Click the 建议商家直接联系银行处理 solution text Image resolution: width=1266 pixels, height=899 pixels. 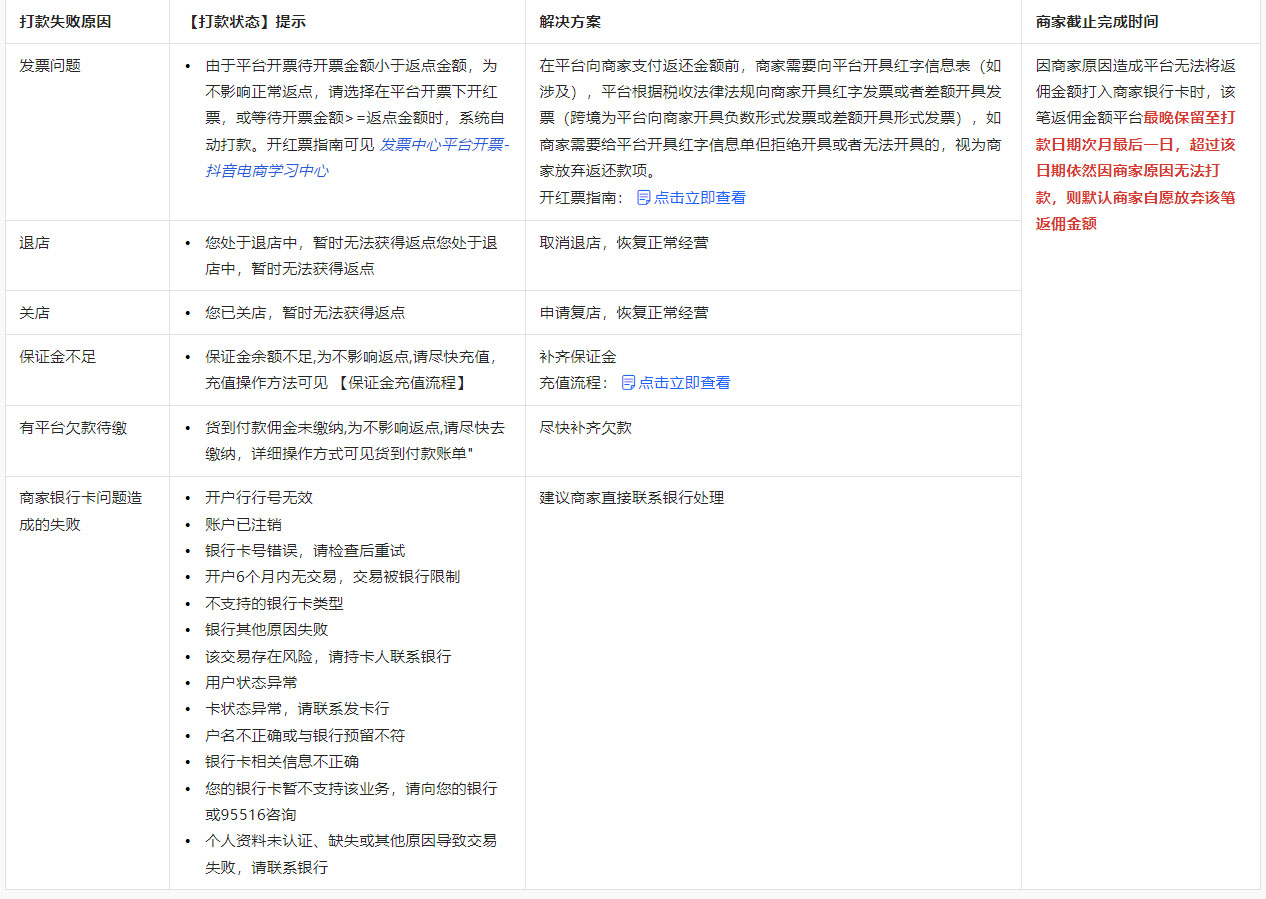tap(630, 497)
